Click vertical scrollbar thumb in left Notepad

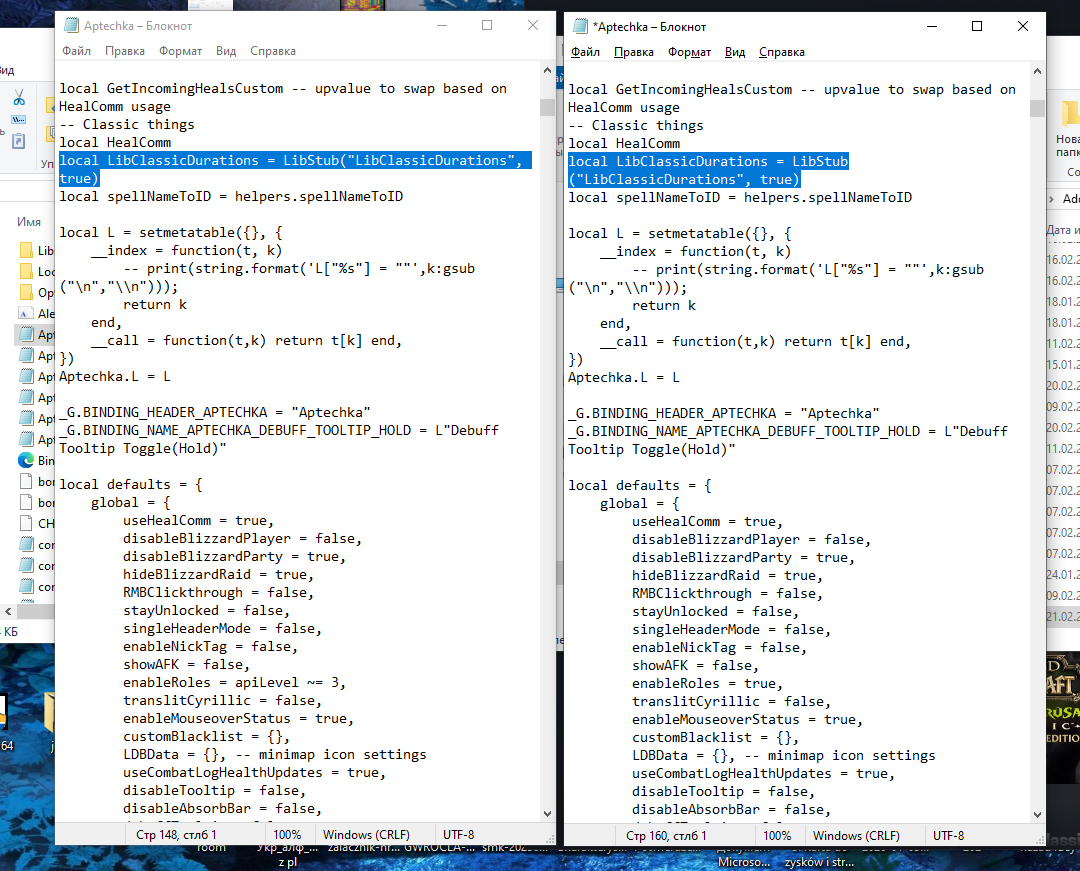coord(548,107)
